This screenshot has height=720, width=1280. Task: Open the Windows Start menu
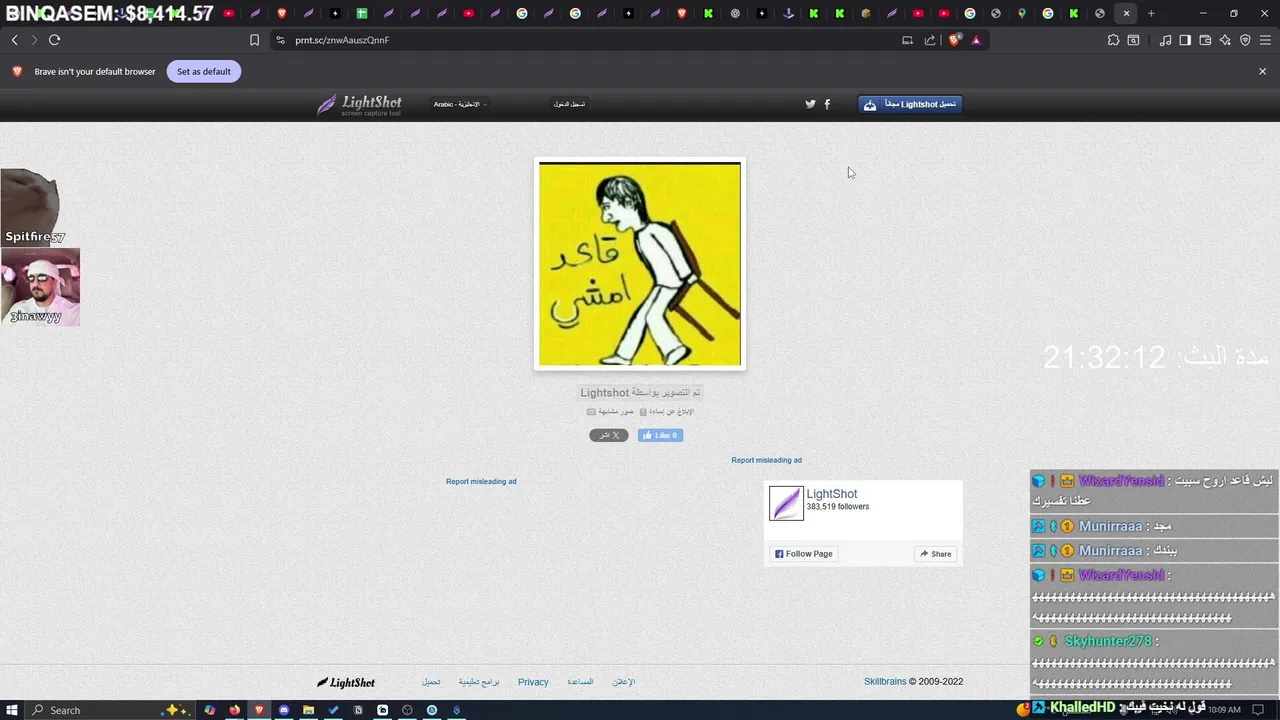(13, 710)
